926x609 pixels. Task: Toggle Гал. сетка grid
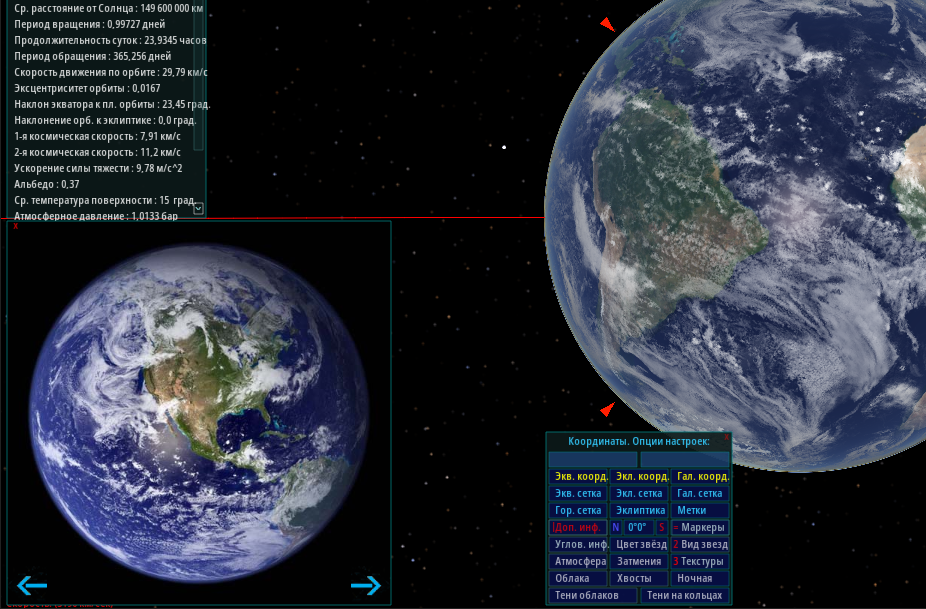pyautogui.click(x=700, y=493)
